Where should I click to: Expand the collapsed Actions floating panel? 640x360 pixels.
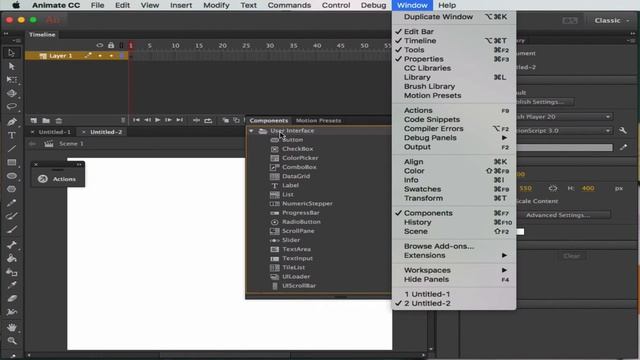point(79,164)
